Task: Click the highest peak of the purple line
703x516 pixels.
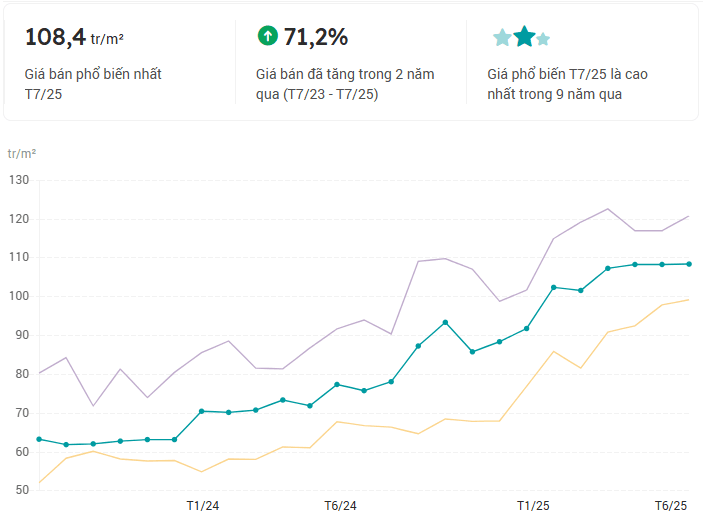Action: click(608, 209)
